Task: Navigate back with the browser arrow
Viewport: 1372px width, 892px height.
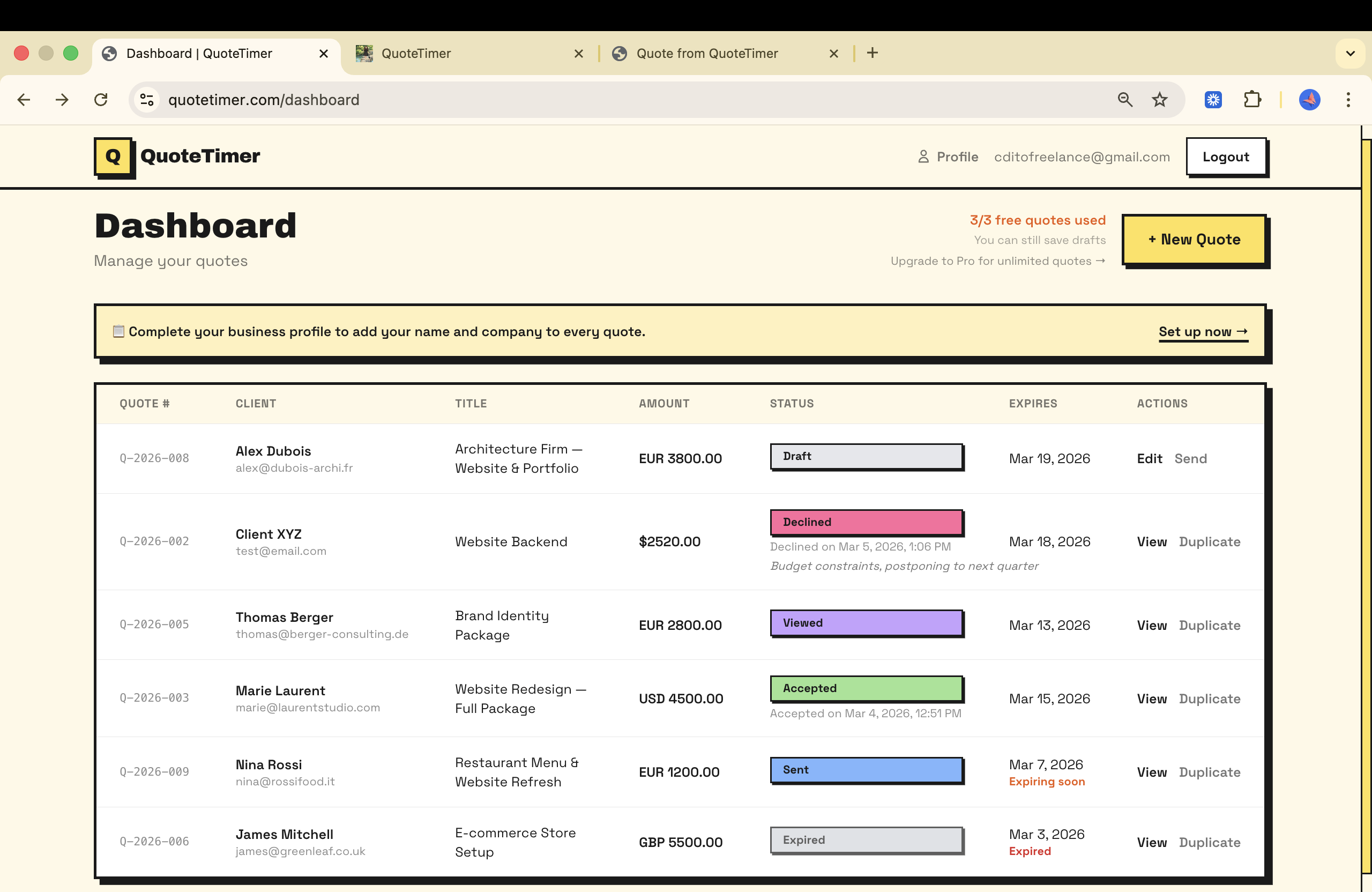Action: point(24,99)
